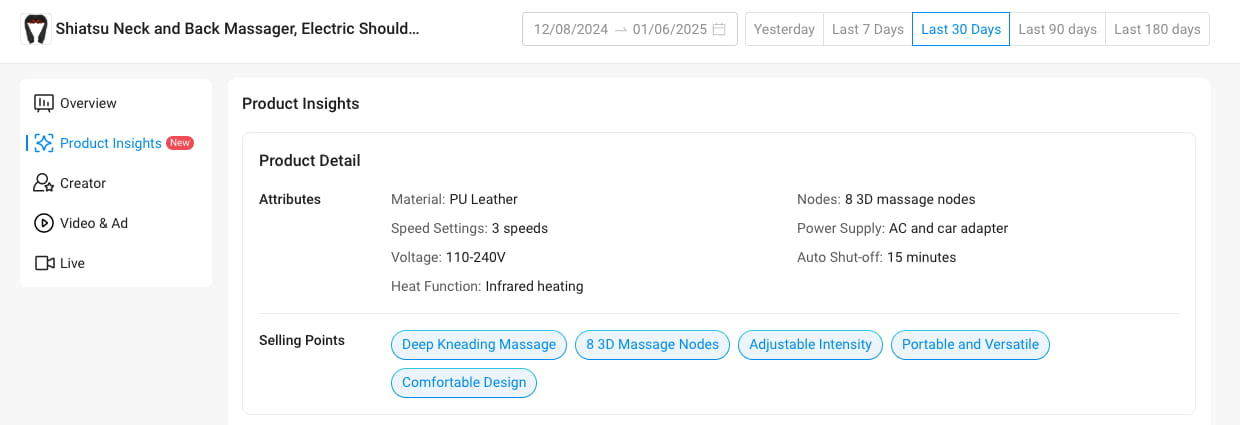Switch to Last 7 Days range
This screenshot has height=425, width=1240.
867,29
